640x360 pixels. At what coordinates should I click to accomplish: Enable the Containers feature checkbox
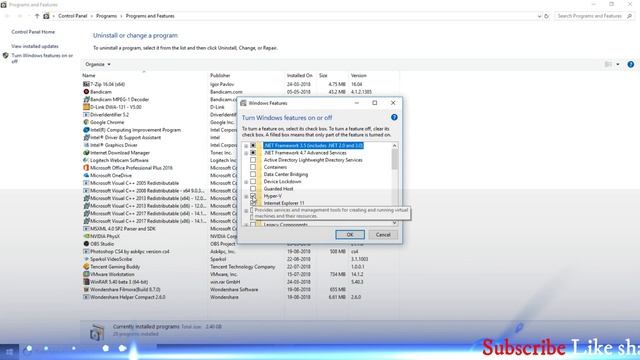(253, 167)
